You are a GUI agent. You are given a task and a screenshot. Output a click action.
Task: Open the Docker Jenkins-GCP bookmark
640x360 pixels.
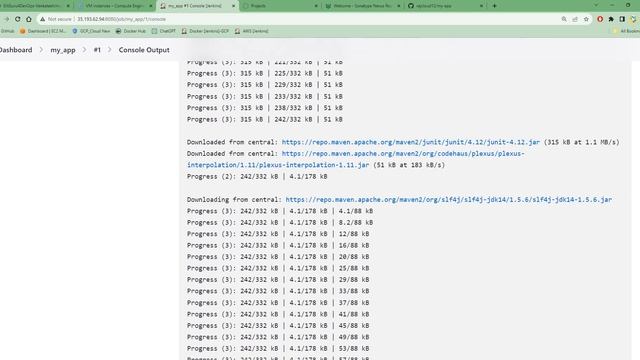coord(205,31)
